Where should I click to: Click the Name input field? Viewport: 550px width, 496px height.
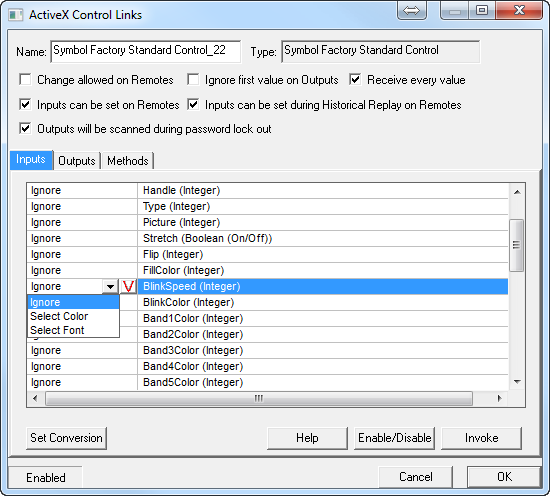[146, 51]
